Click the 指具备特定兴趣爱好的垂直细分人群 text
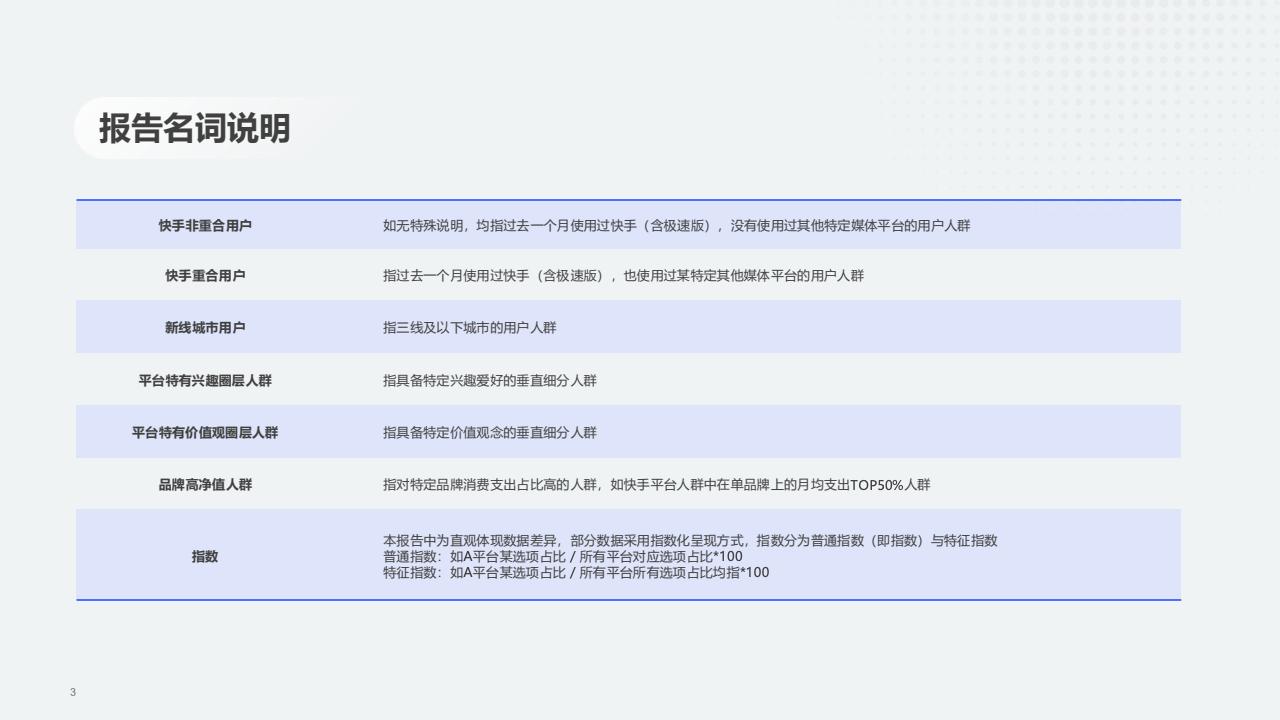Screen dimensions: 1280x720 (489, 381)
